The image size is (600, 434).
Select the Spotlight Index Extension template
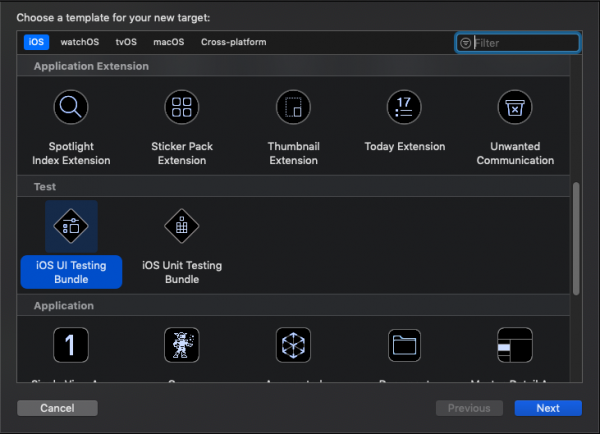point(71,108)
